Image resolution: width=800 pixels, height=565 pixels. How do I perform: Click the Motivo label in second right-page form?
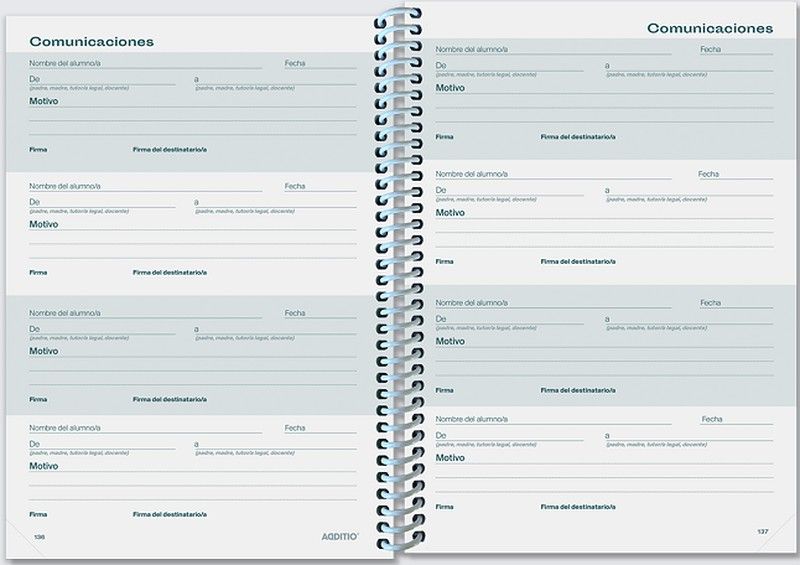[x=450, y=212]
